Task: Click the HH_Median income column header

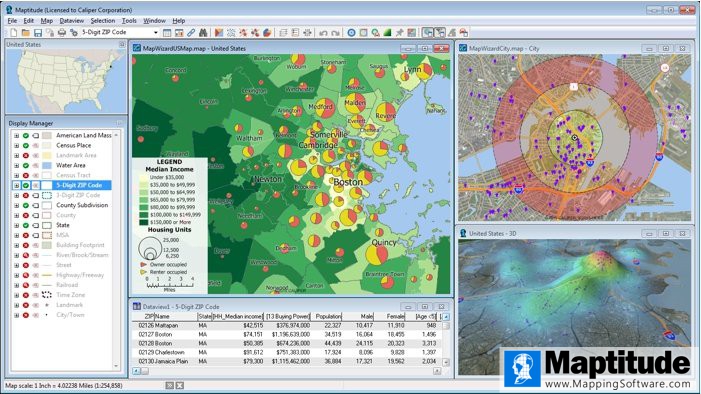Action: [x=237, y=316]
